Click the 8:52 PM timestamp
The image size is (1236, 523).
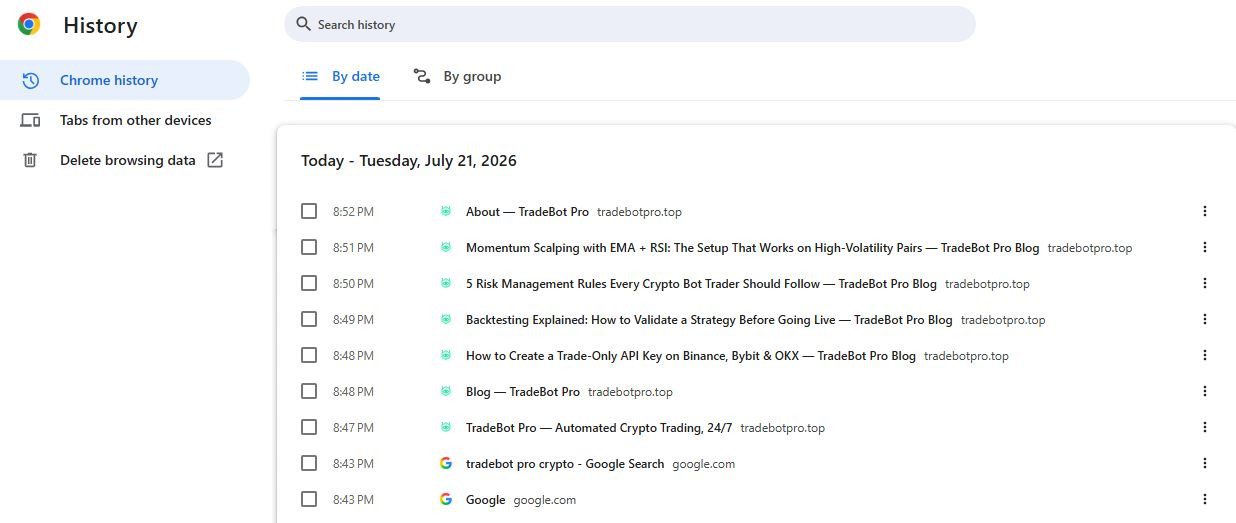353,211
